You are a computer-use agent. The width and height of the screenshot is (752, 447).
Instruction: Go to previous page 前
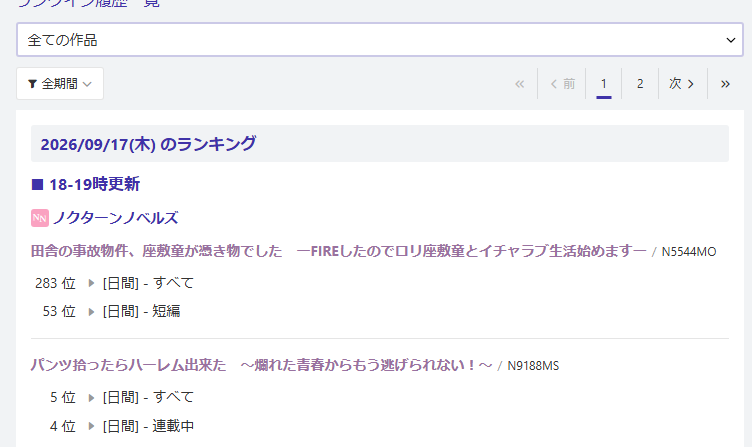(562, 84)
